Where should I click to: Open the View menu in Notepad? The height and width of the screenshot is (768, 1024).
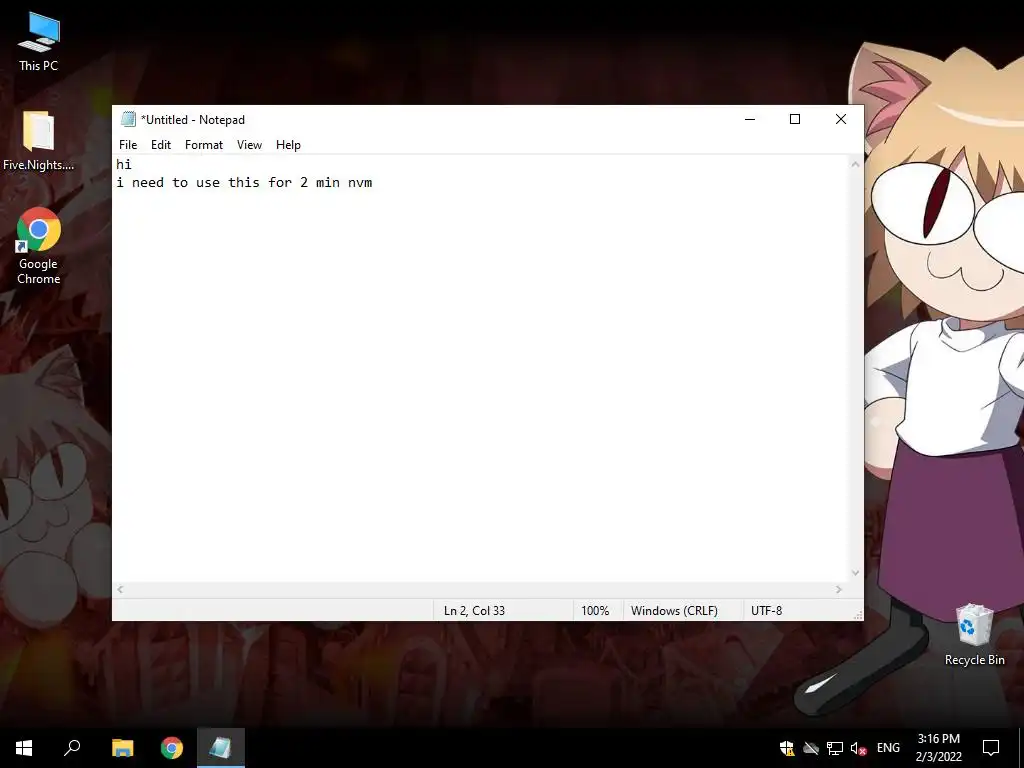tap(249, 145)
